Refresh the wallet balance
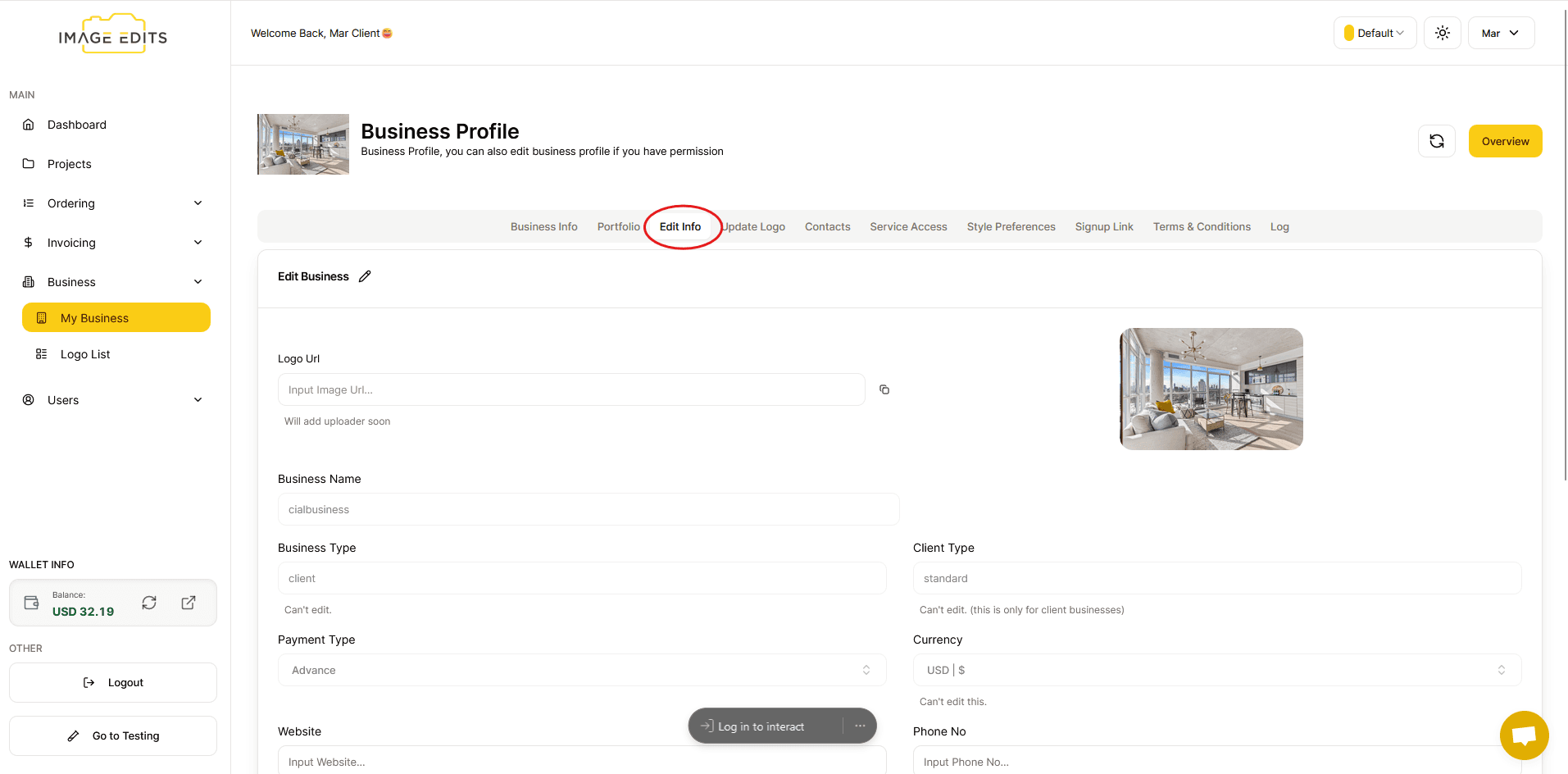The image size is (1568, 774). tap(149, 603)
